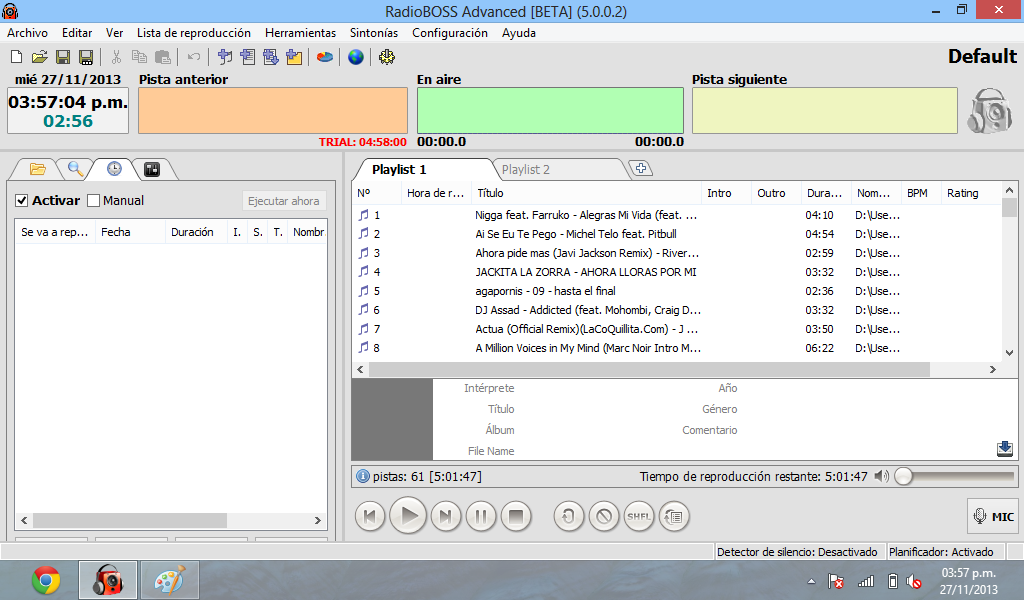1024x600 pixels.
Task: Click the playlist horizontal scrollbar
Action: pyautogui.click(x=649, y=370)
